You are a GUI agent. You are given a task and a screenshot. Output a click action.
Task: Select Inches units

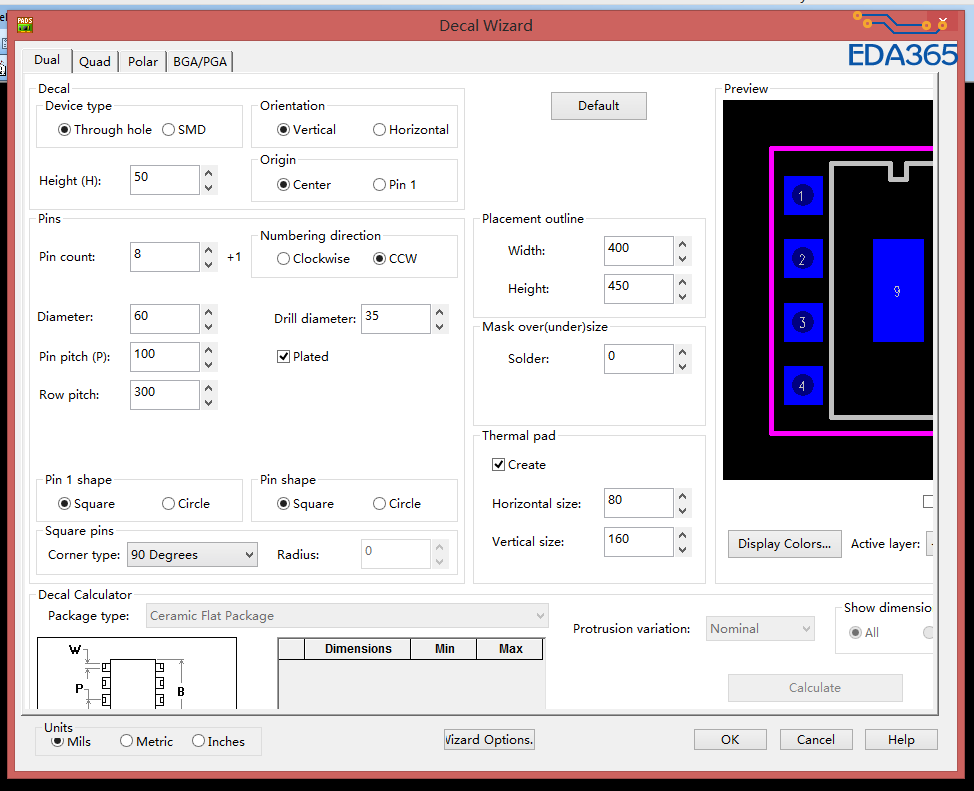click(x=219, y=741)
